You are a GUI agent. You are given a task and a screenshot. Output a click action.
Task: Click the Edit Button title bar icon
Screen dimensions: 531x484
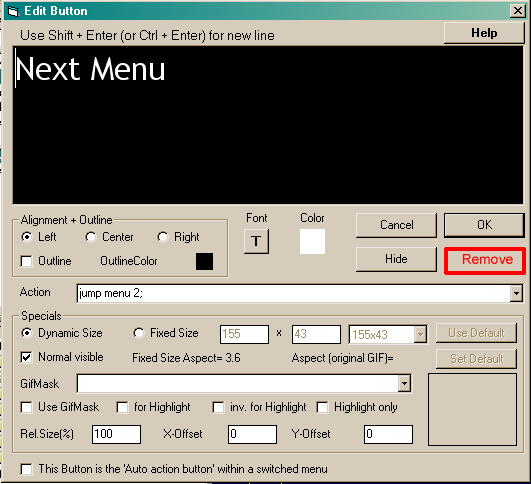pos(13,12)
